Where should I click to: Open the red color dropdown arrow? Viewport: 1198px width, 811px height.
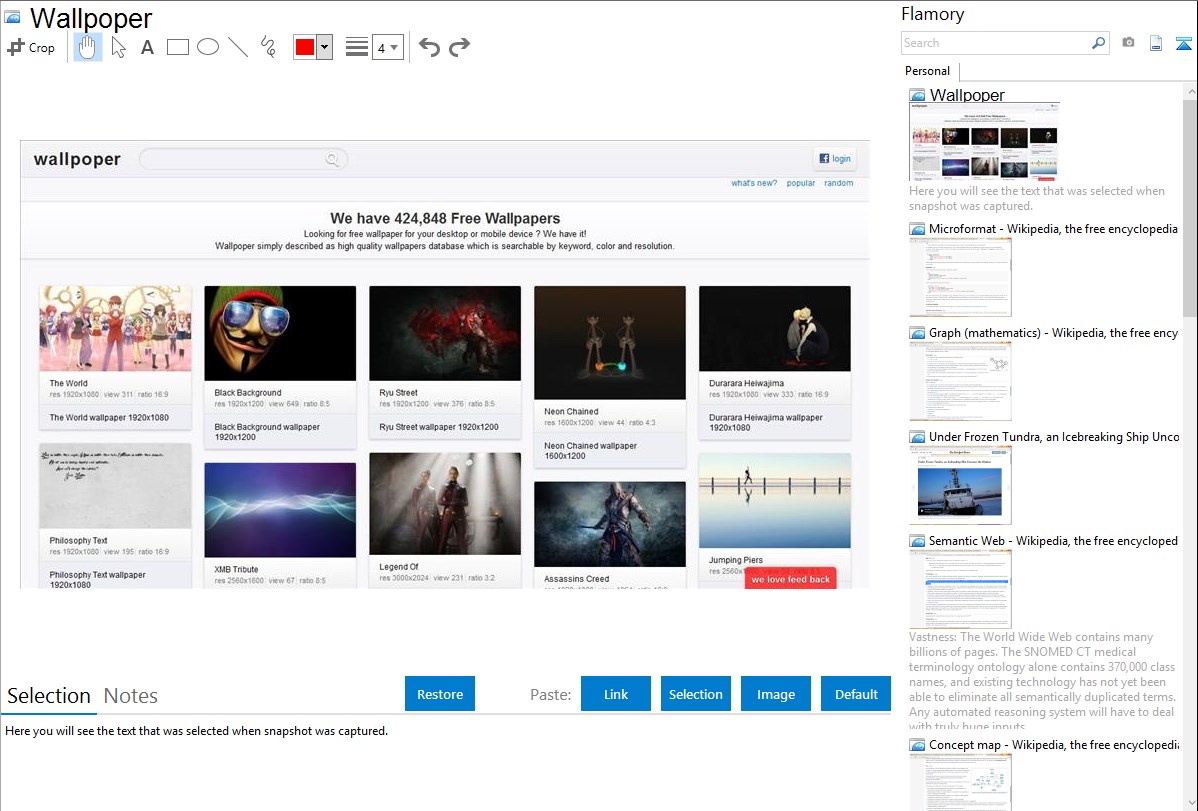324,47
